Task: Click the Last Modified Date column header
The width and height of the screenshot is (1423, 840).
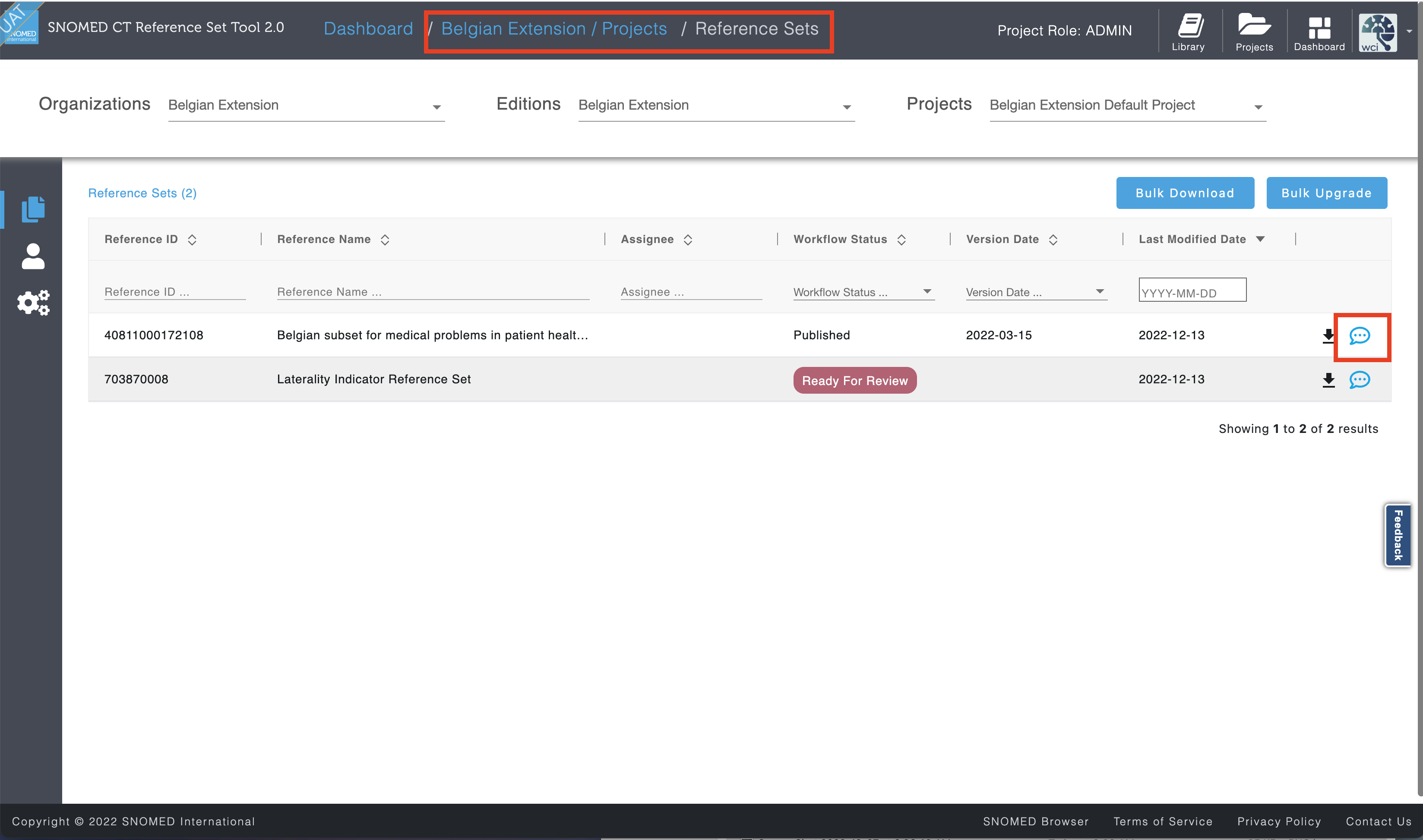Action: coord(1192,239)
